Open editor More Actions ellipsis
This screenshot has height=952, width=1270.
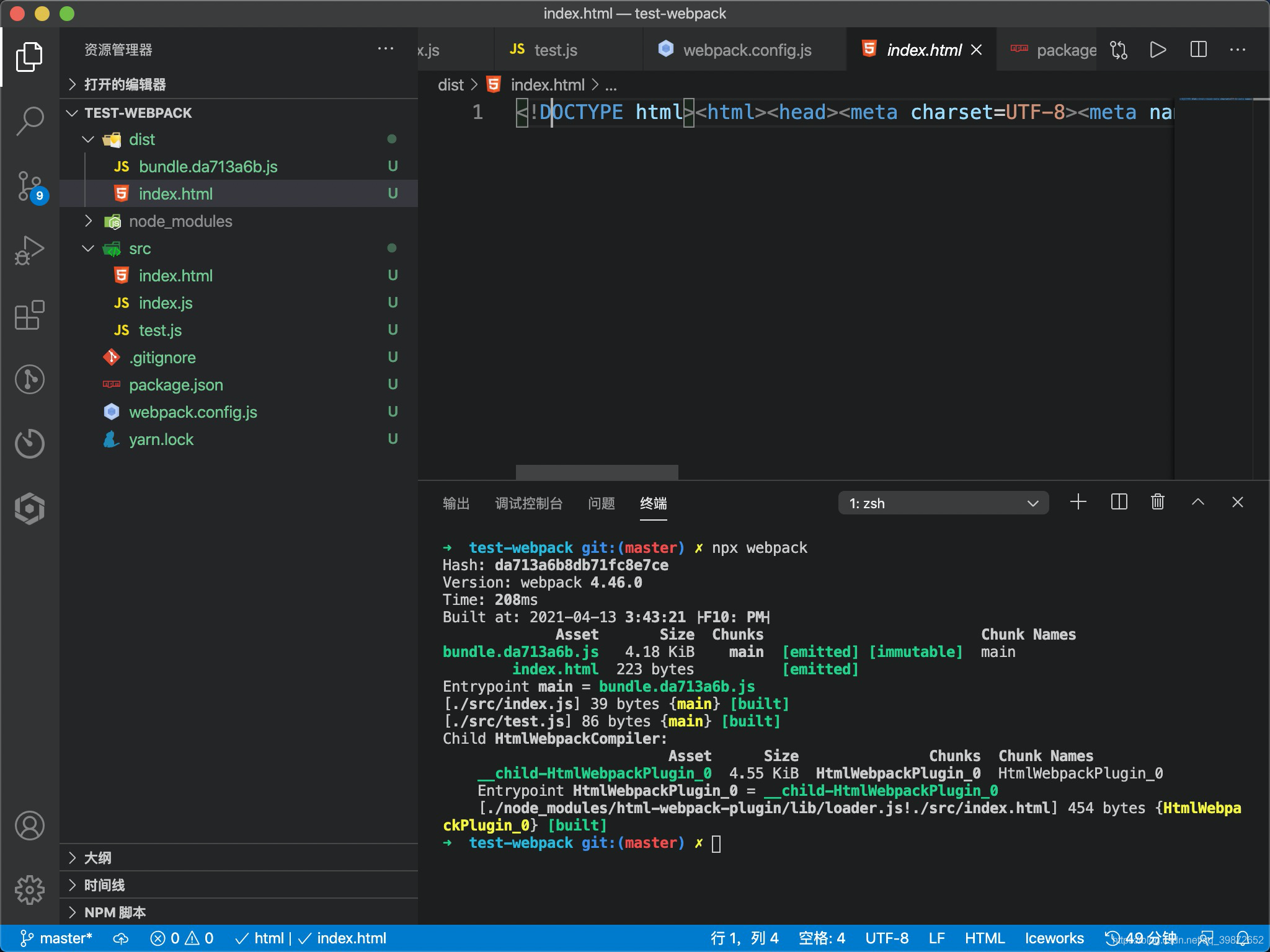(1238, 50)
